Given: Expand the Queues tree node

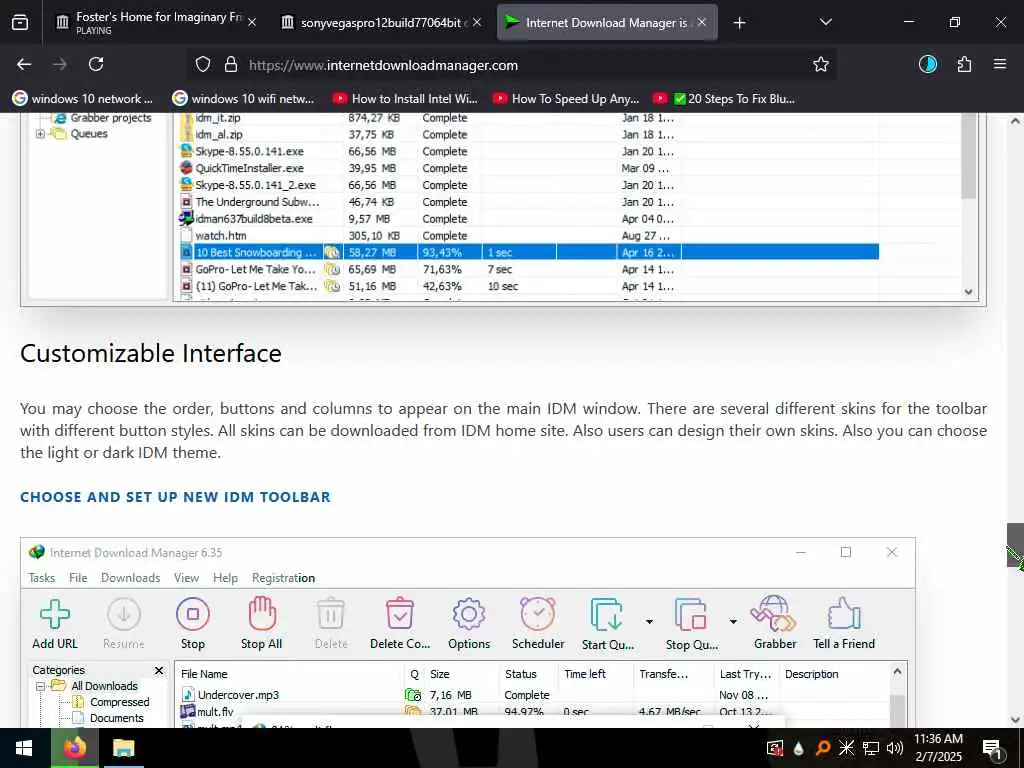Looking at the screenshot, I should (40, 134).
